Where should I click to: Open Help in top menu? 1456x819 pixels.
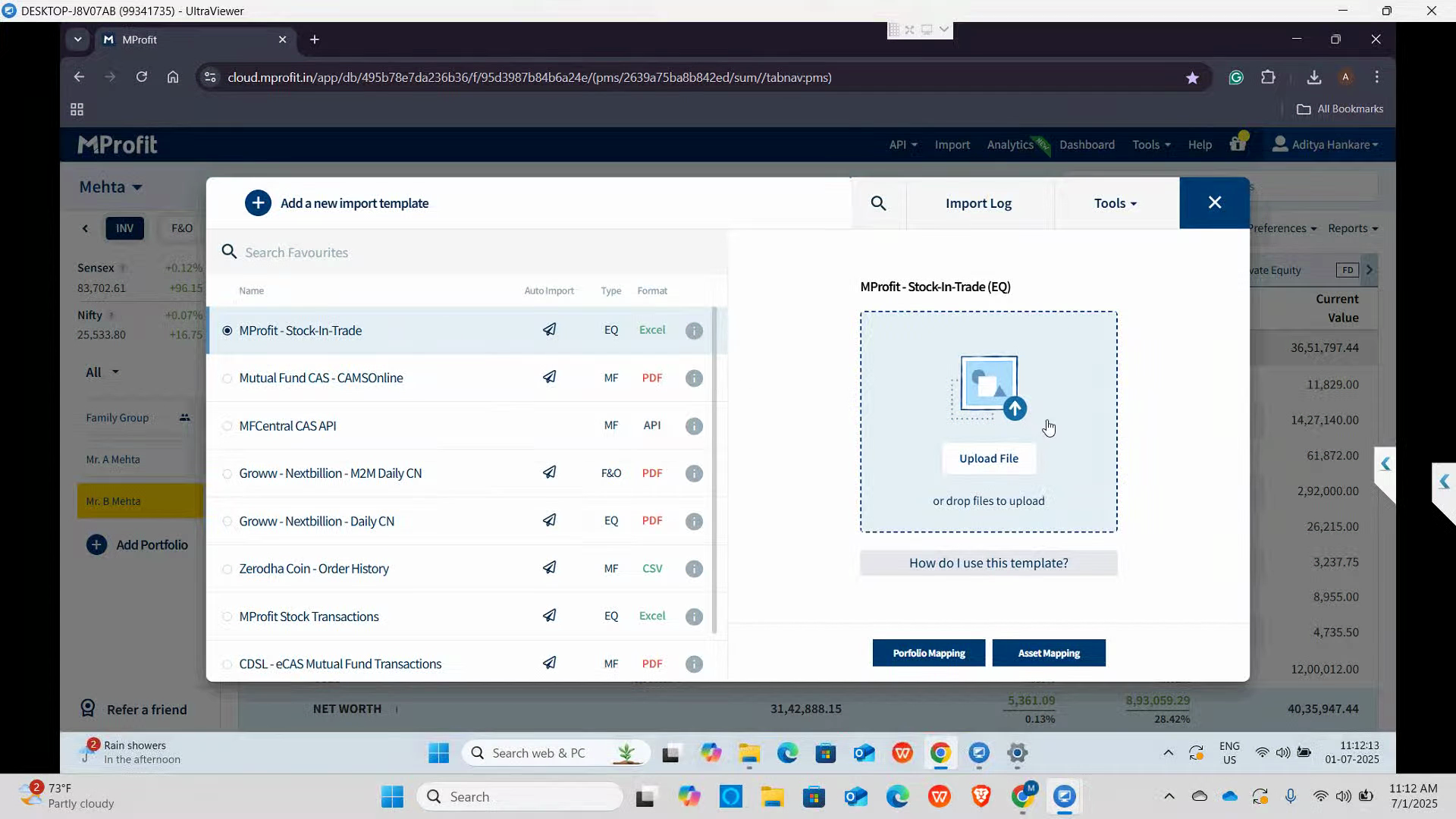click(1200, 144)
